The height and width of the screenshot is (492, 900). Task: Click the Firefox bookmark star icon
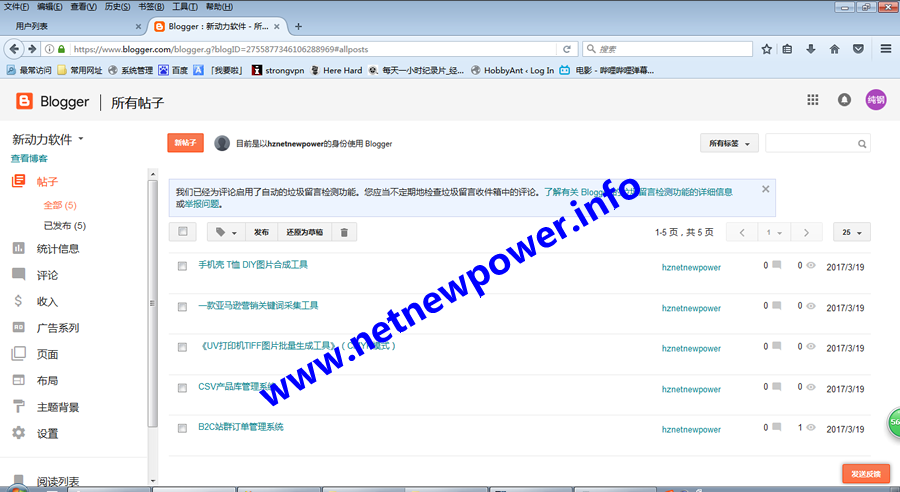[x=766, y=48]
